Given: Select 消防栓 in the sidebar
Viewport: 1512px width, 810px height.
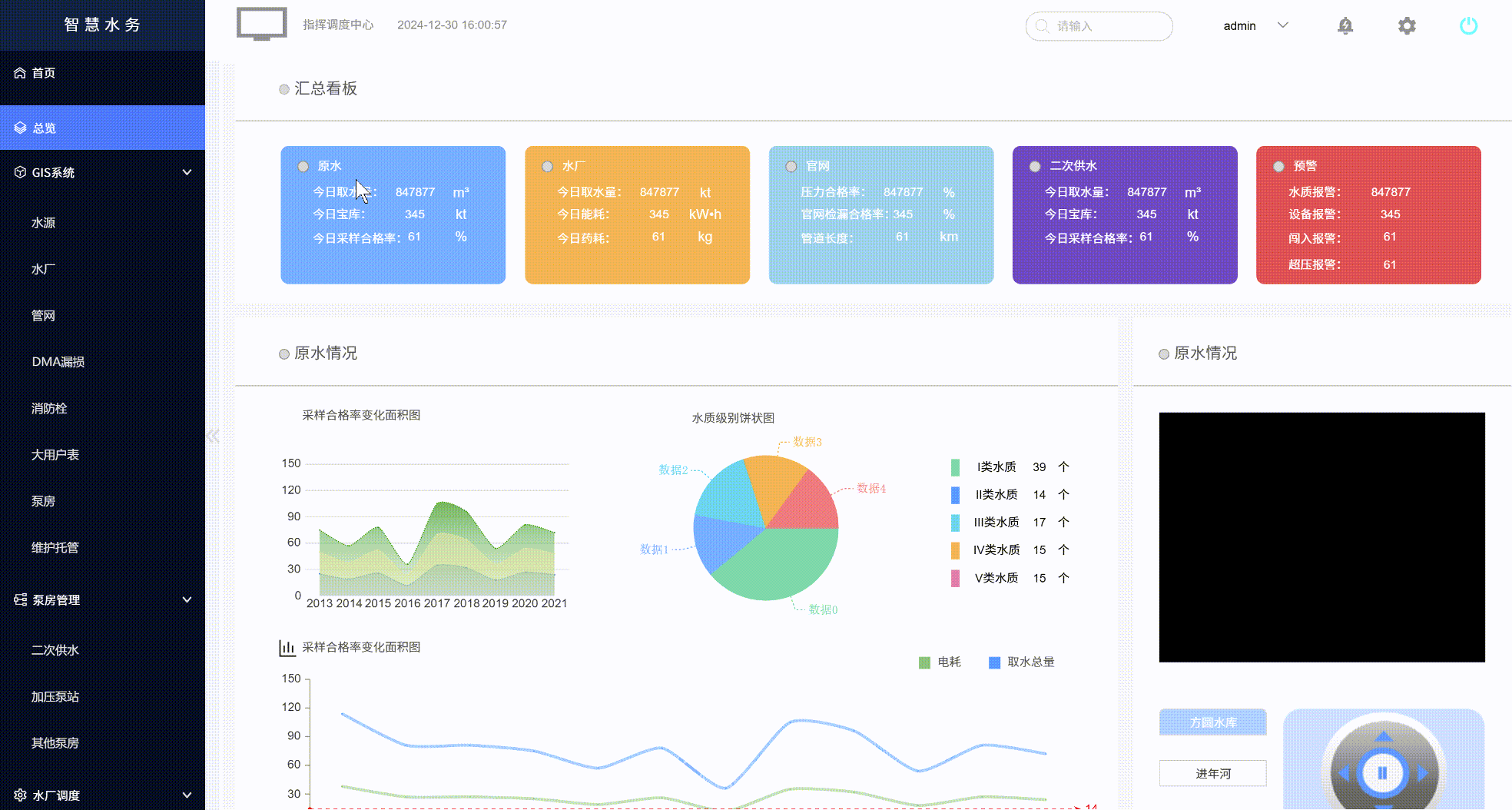Looking at the screenshot, I should pyautogui.click(x=49, y=408).
